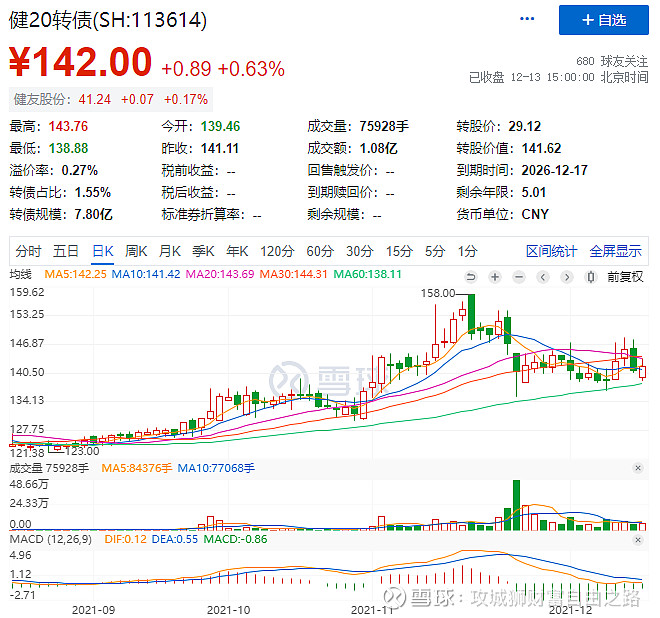Add bond to watchlist with 自选 button
The height and width of the screenshot is (618, 660).
604,20
